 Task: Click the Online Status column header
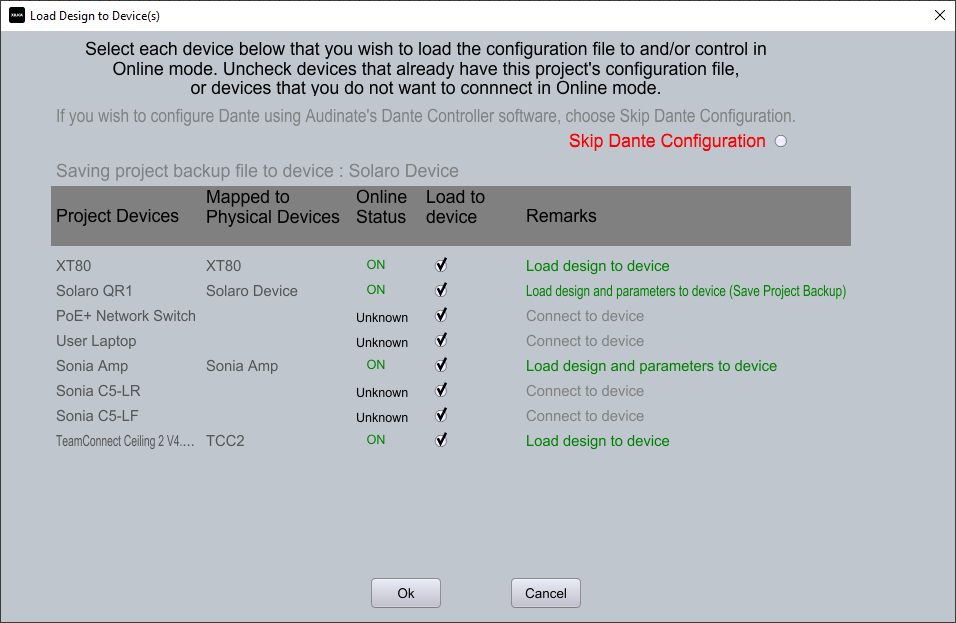tap(381, 207)
